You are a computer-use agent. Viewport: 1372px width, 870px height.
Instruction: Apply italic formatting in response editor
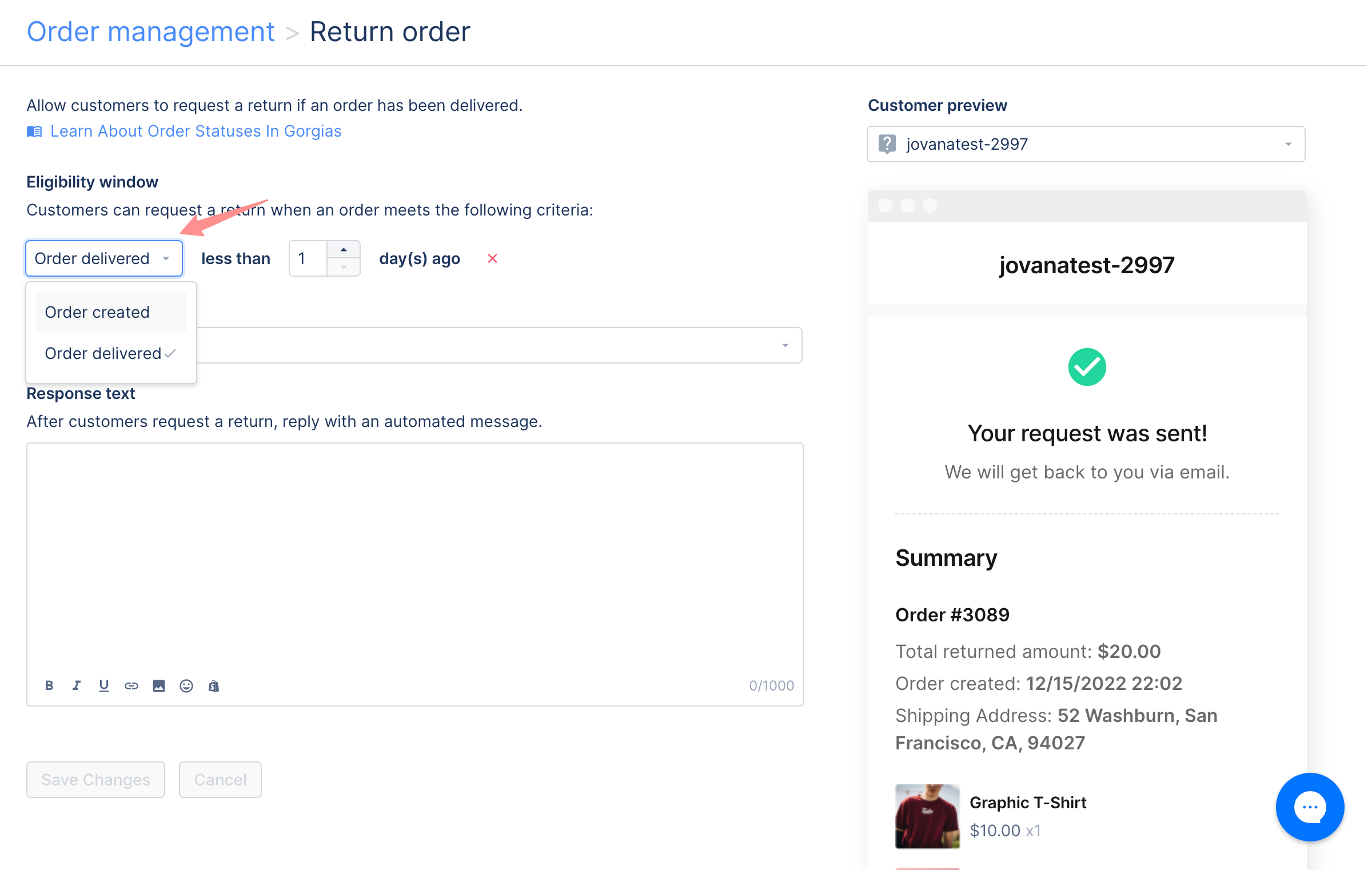[x=77, y=685]
